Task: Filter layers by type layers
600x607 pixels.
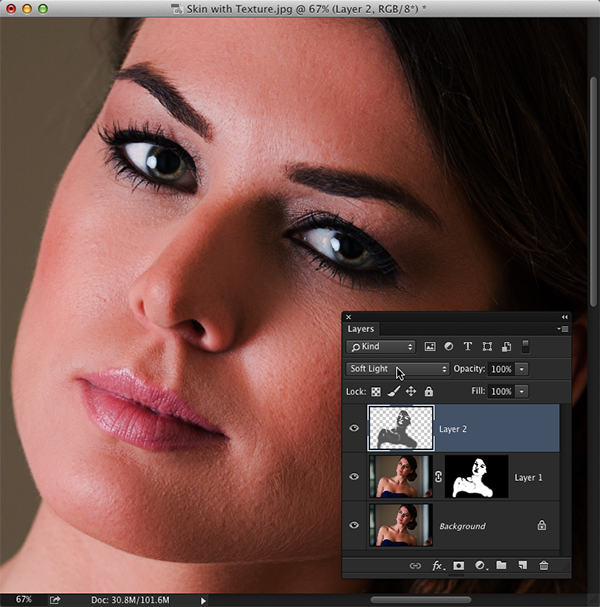Action: [468, 347]
